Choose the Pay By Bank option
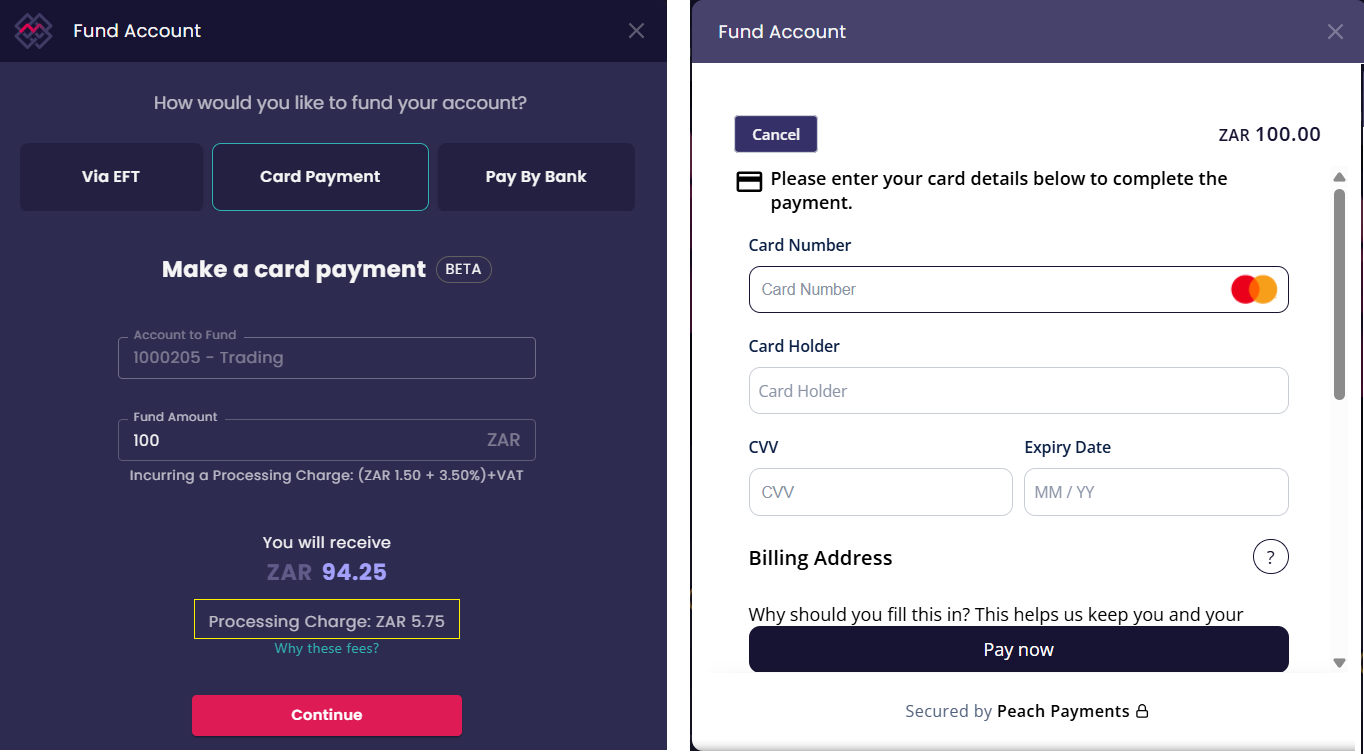The image size is (1364, 754). tap(536, 177)
